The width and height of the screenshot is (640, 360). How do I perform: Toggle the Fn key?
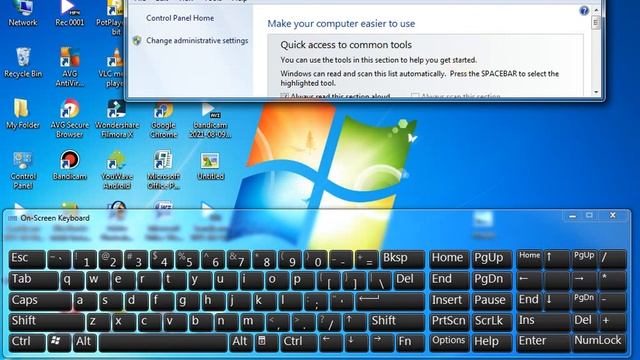(410, 342)
